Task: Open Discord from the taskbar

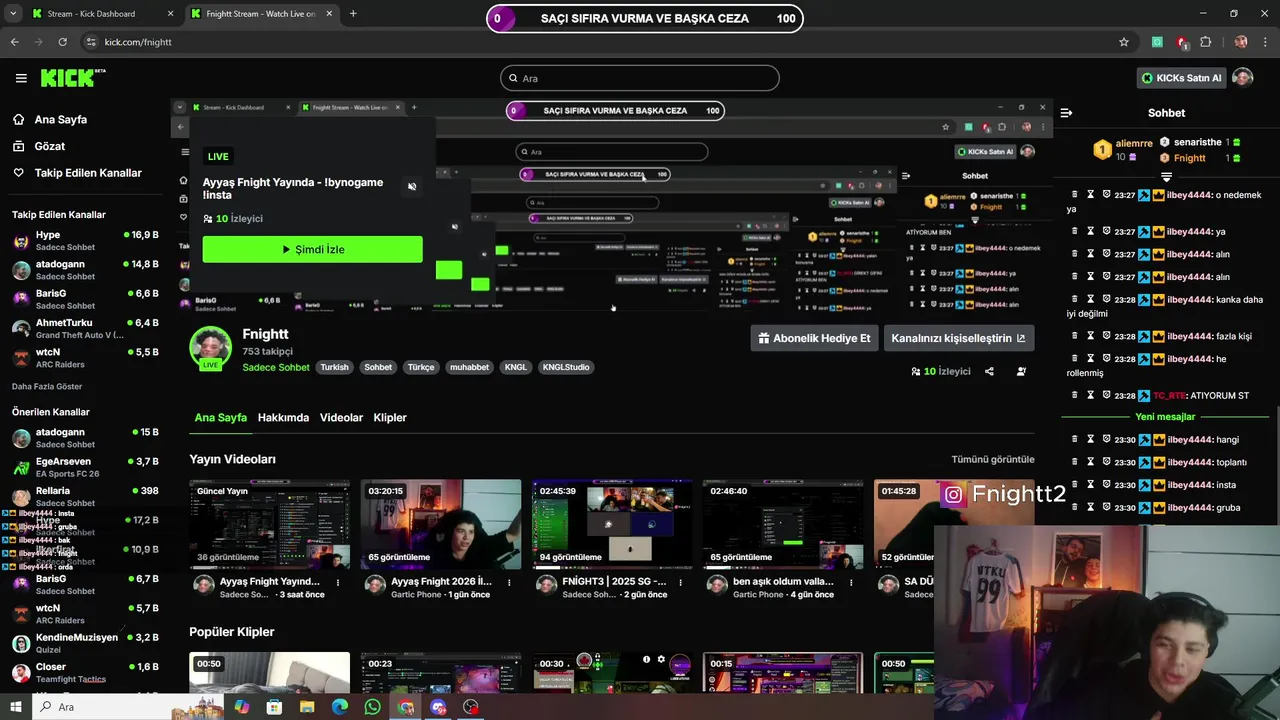Action: click(438, 707)
